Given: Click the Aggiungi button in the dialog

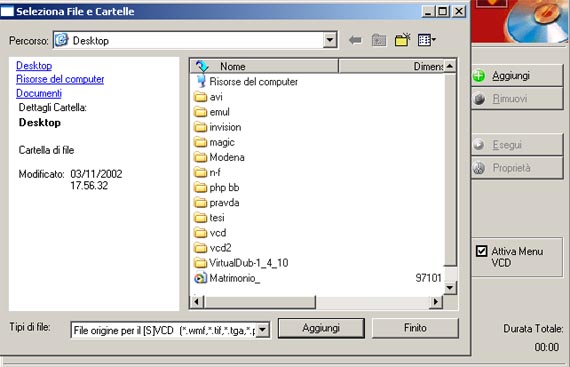Looking at the screenshot, I should point(321,328).
